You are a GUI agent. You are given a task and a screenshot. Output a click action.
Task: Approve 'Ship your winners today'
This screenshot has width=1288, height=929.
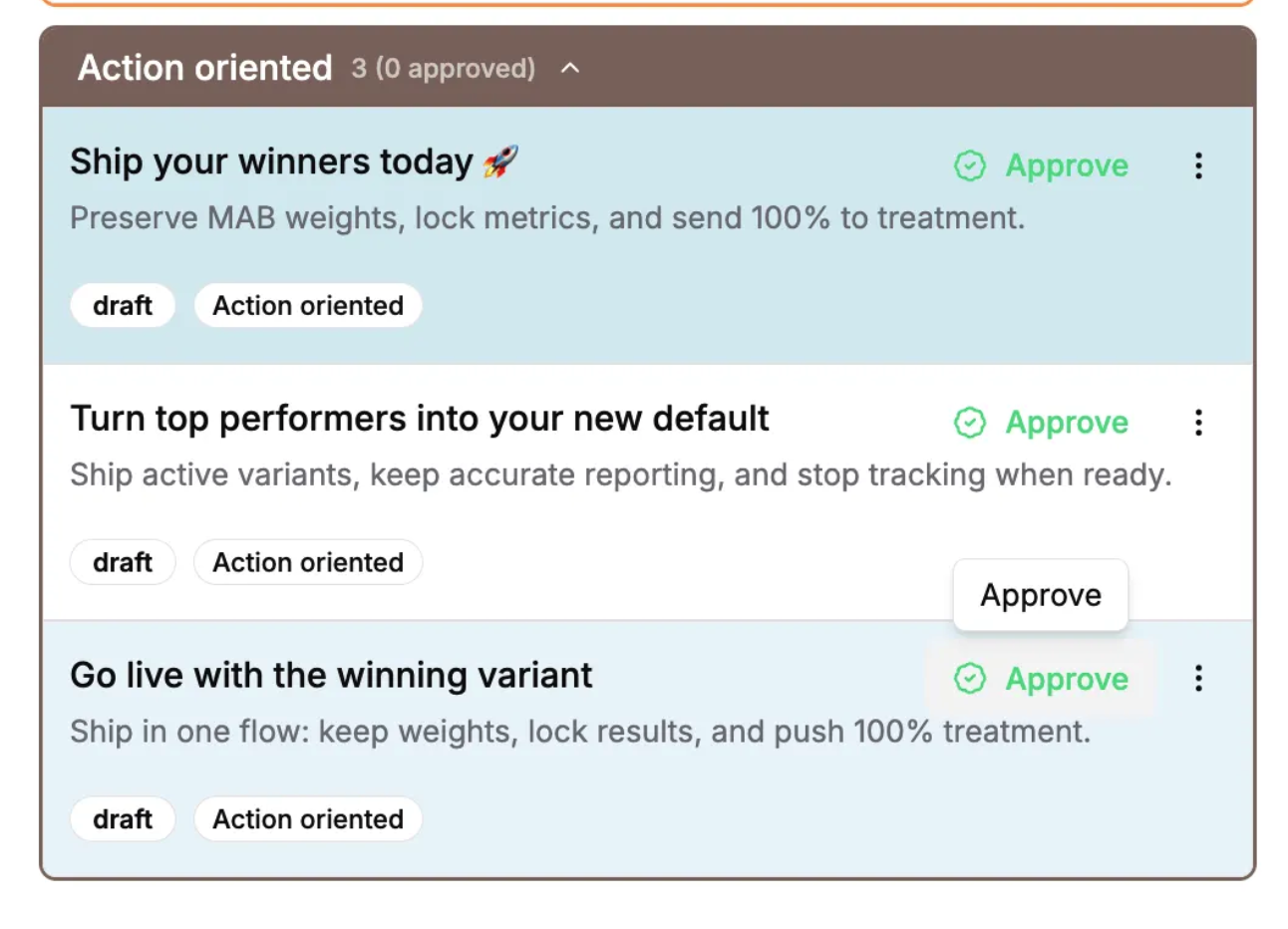tap(1067, 165)
